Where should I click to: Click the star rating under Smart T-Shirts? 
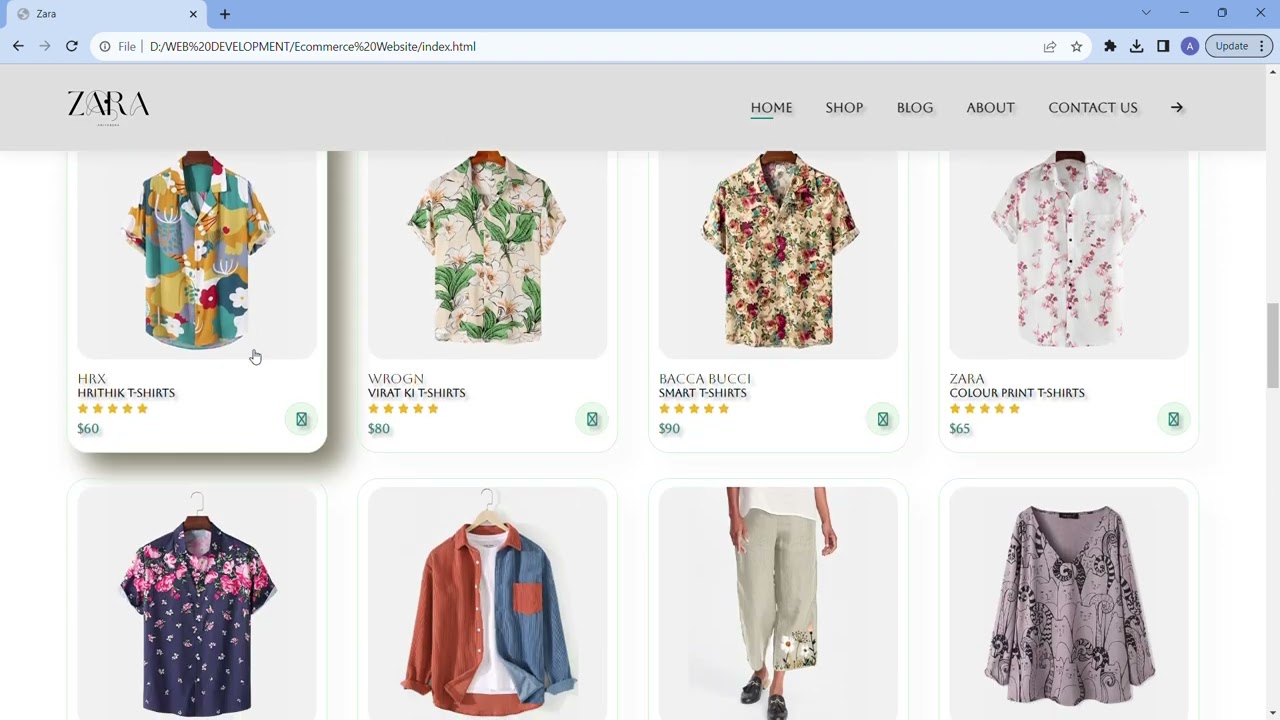coord(695,409)
